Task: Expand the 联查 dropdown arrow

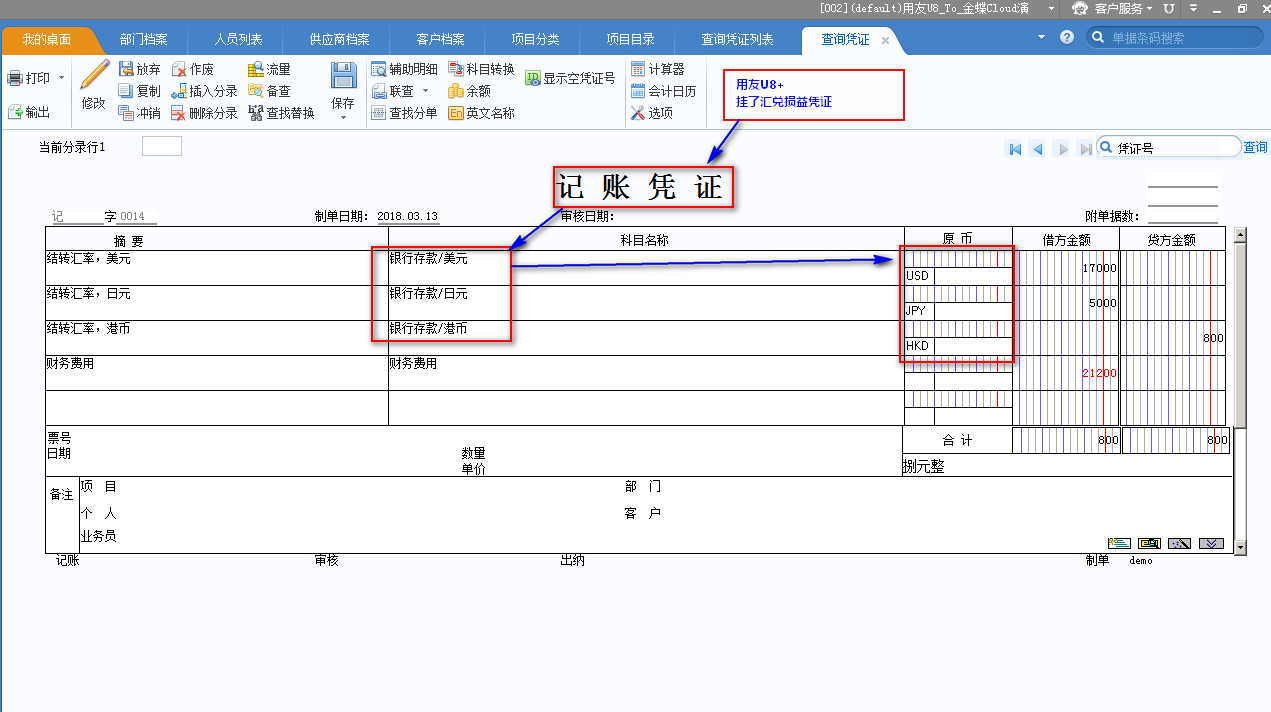Action: [425, 91]
